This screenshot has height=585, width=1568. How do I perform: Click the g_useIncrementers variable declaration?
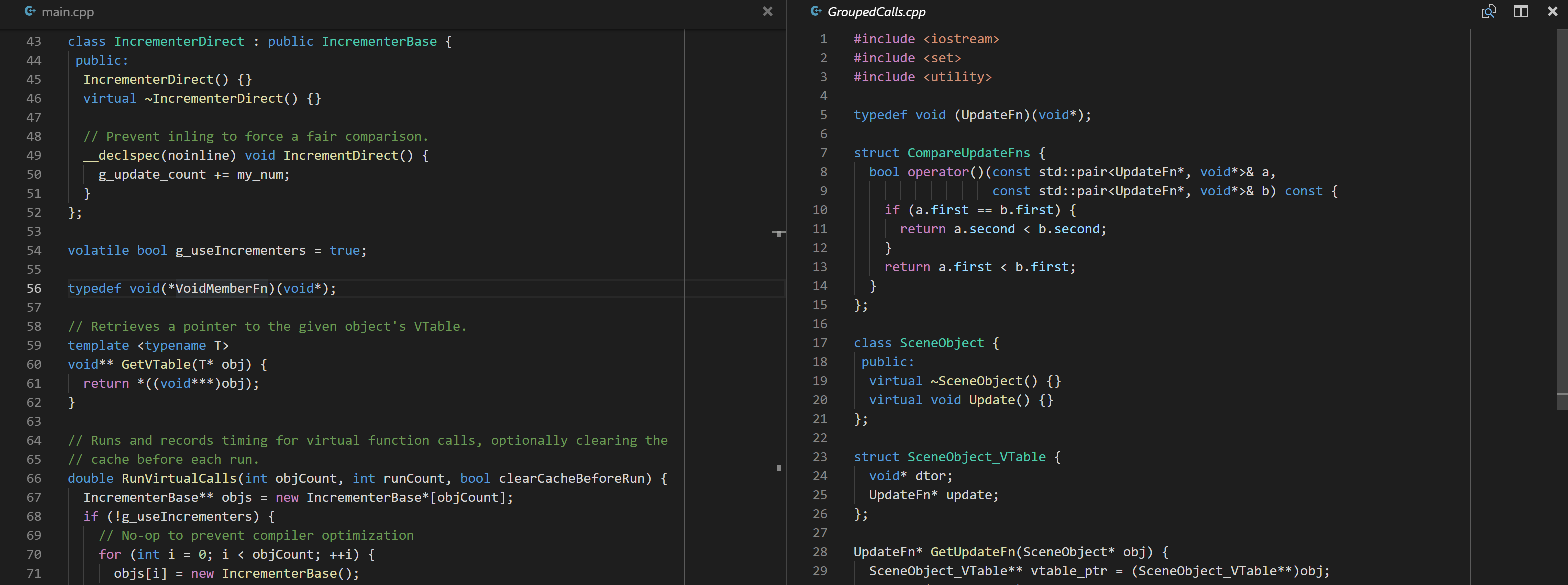click(x=241, y=251)
